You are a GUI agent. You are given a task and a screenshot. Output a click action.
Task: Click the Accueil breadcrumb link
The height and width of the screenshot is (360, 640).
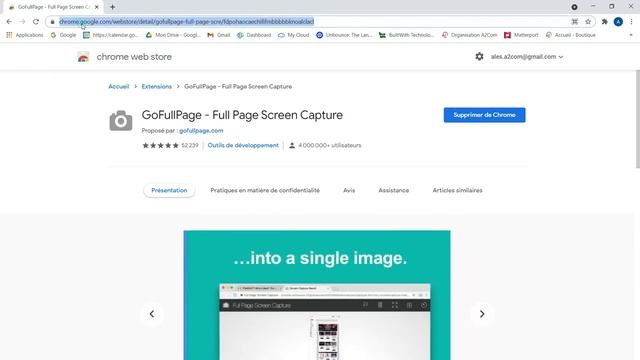[x=118, y=87]
